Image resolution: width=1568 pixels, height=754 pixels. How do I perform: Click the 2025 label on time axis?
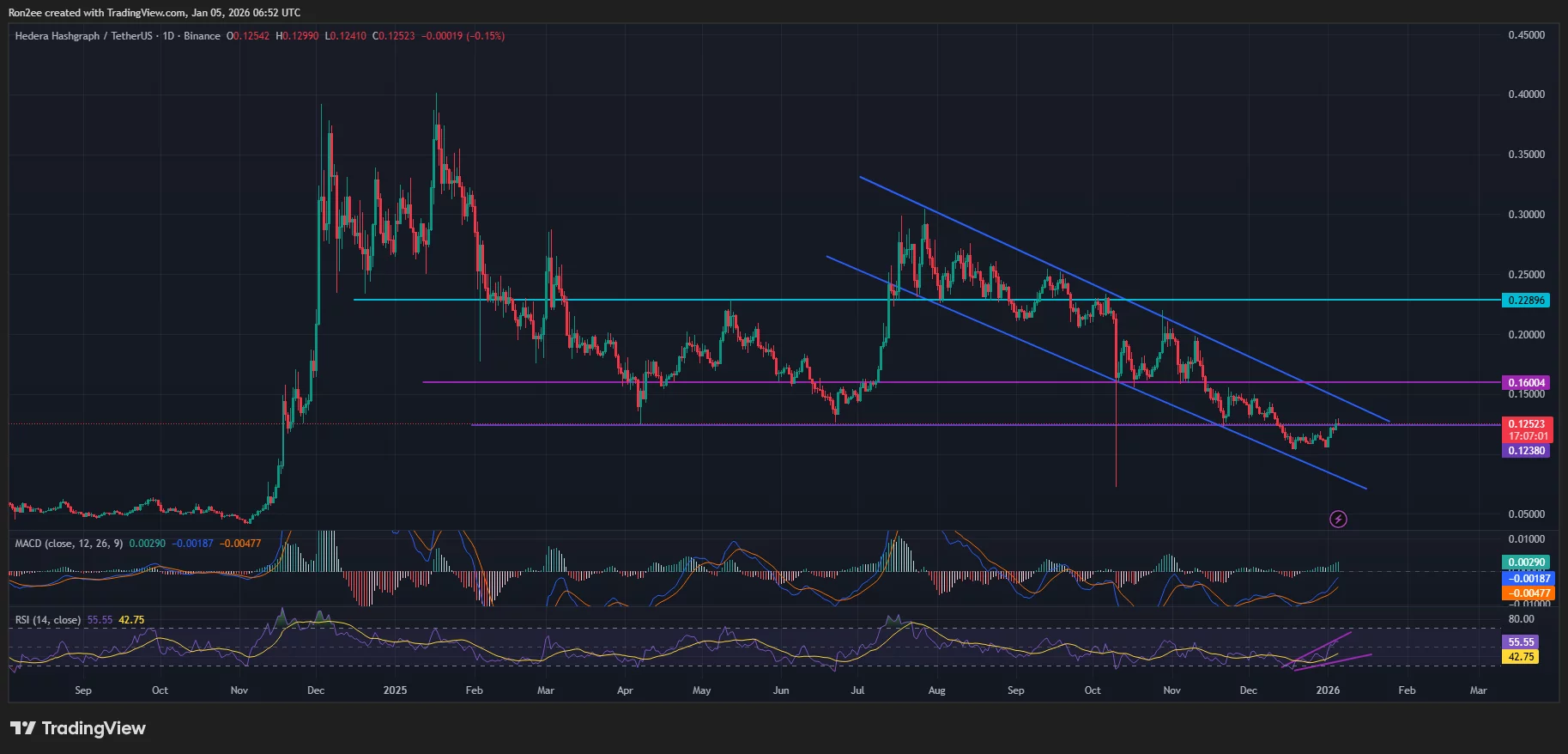pyautogui.click(x=395, y=690)
